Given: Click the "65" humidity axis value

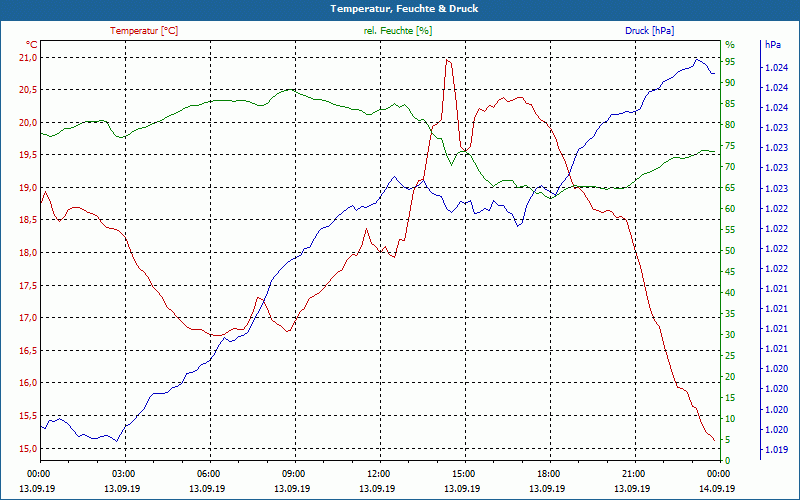Looking at the screenshot, I should (x=730, y=188).
